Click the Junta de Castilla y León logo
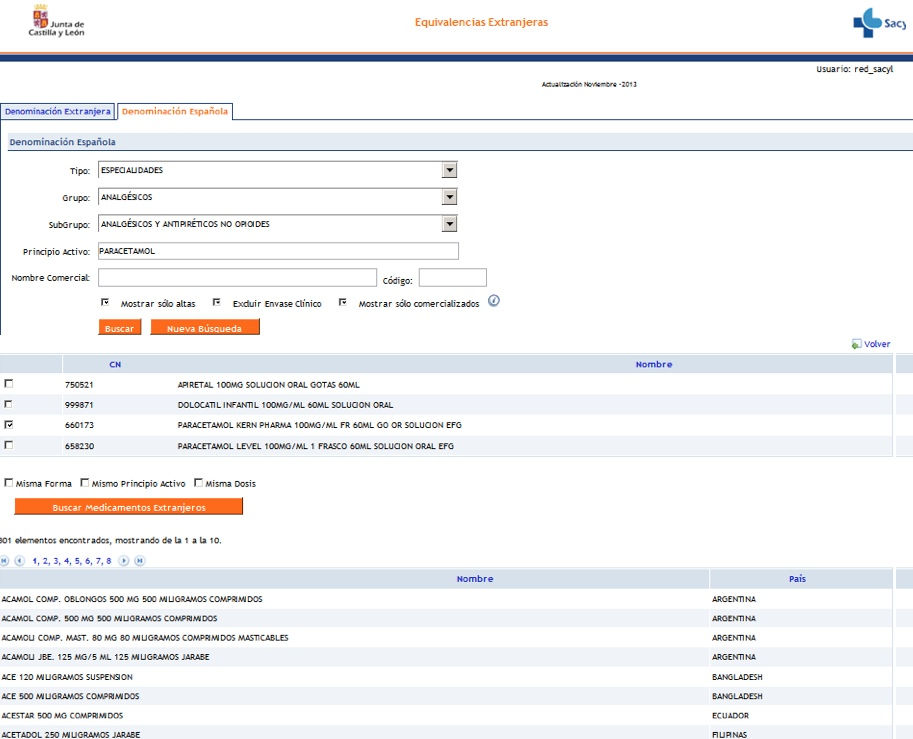The image size is (913, 739). (x=57, y=21)
